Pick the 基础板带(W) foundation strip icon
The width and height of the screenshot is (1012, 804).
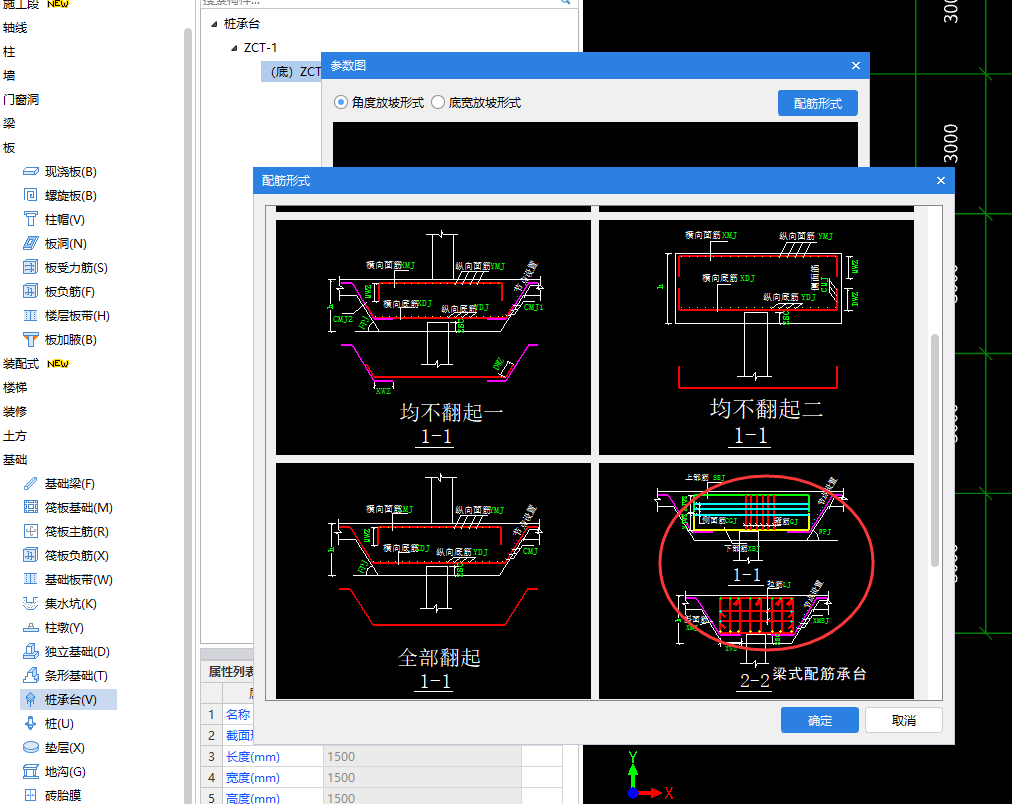(30, 579)
